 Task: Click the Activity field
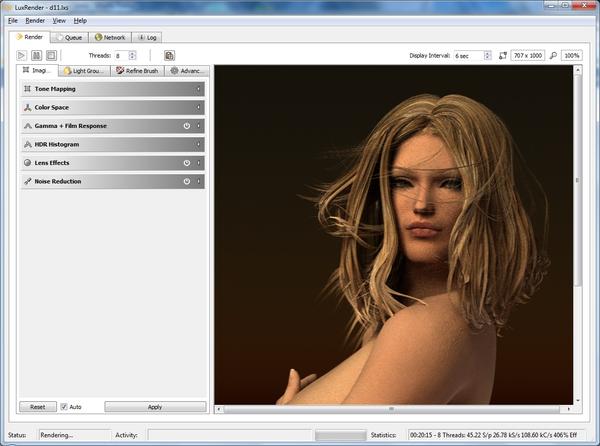pos(230,435)
